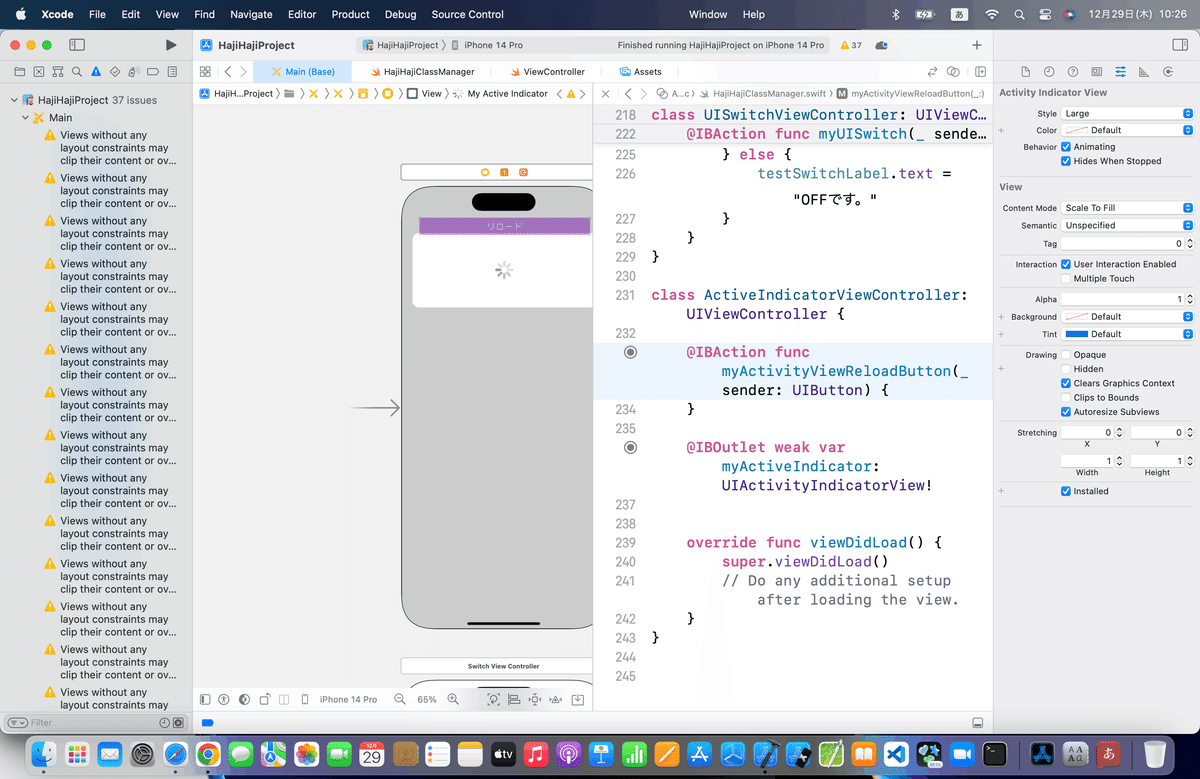This screenshot has width=1200, height=779.
Task: Add an editor on the right
Action: pos(981,72)
